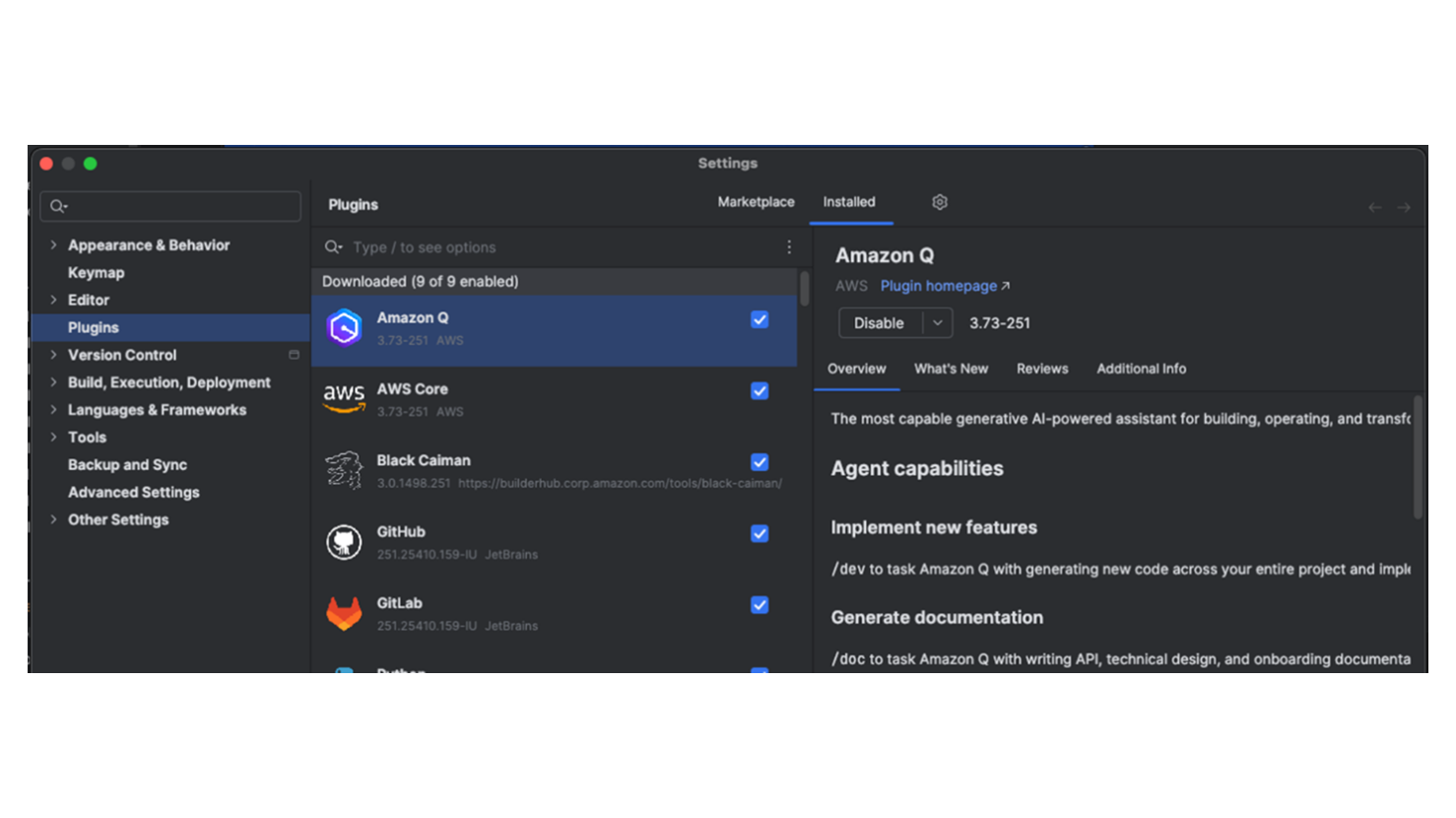Viewport: 1456px width, 818px height.
Task: Click the Black Caiman plugin icon
Action: [x=344, y=470]
